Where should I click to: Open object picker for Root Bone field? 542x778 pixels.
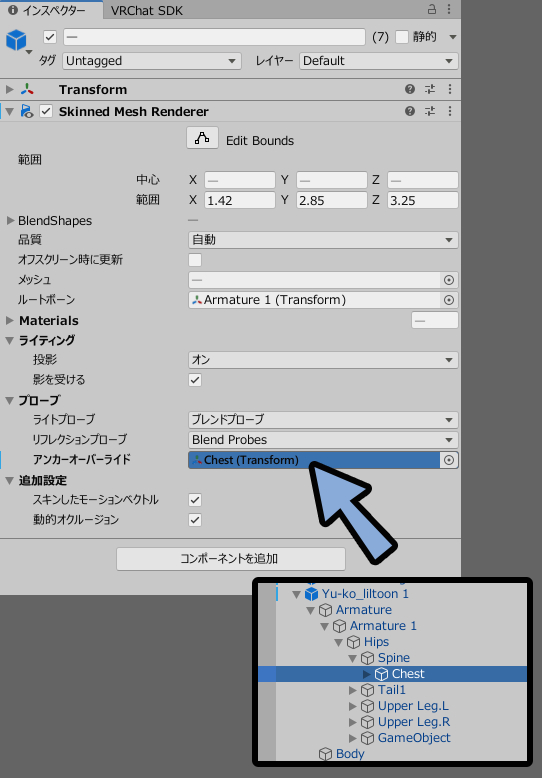click(449, 300)
